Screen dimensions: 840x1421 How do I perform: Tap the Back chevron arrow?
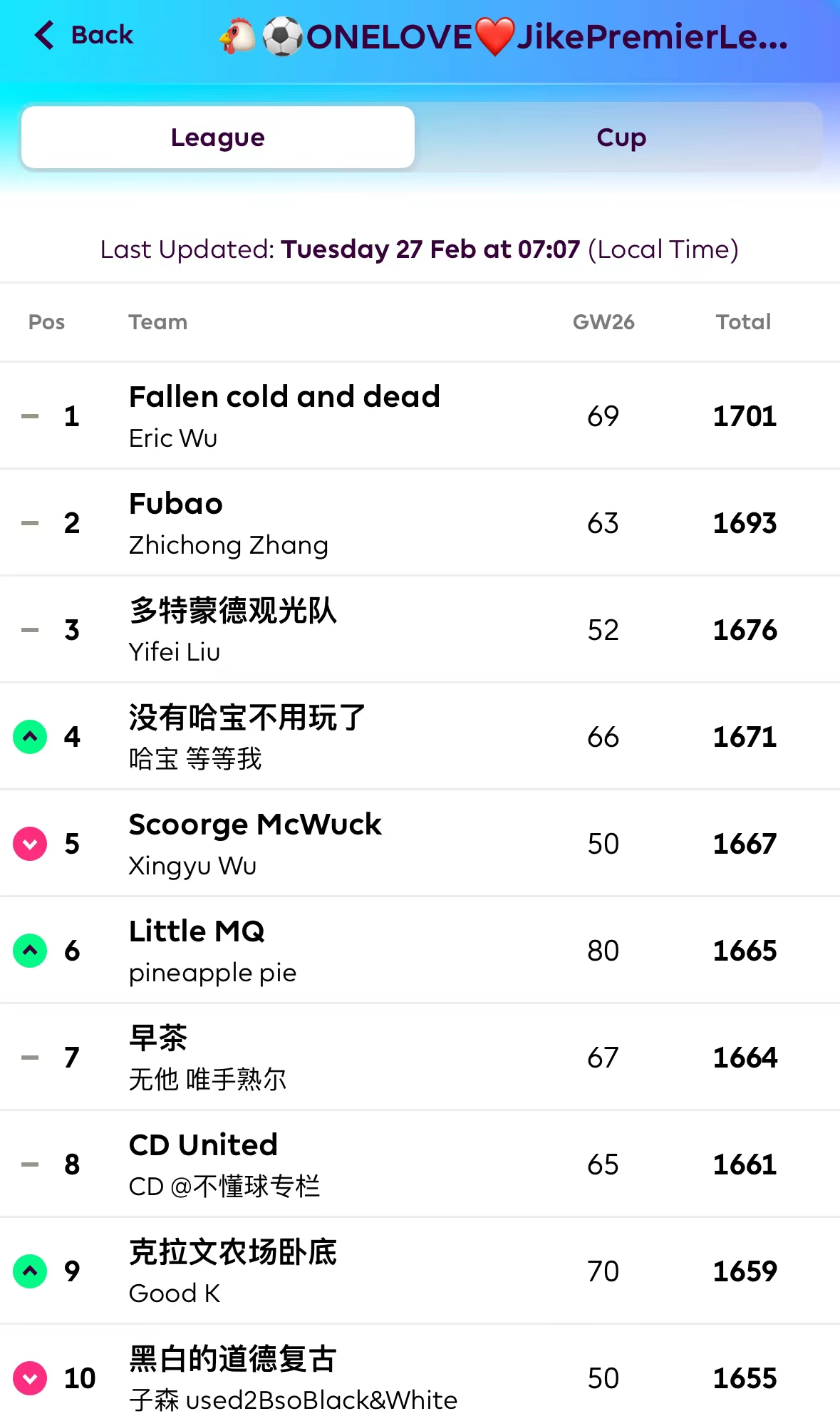pos(44,35)
